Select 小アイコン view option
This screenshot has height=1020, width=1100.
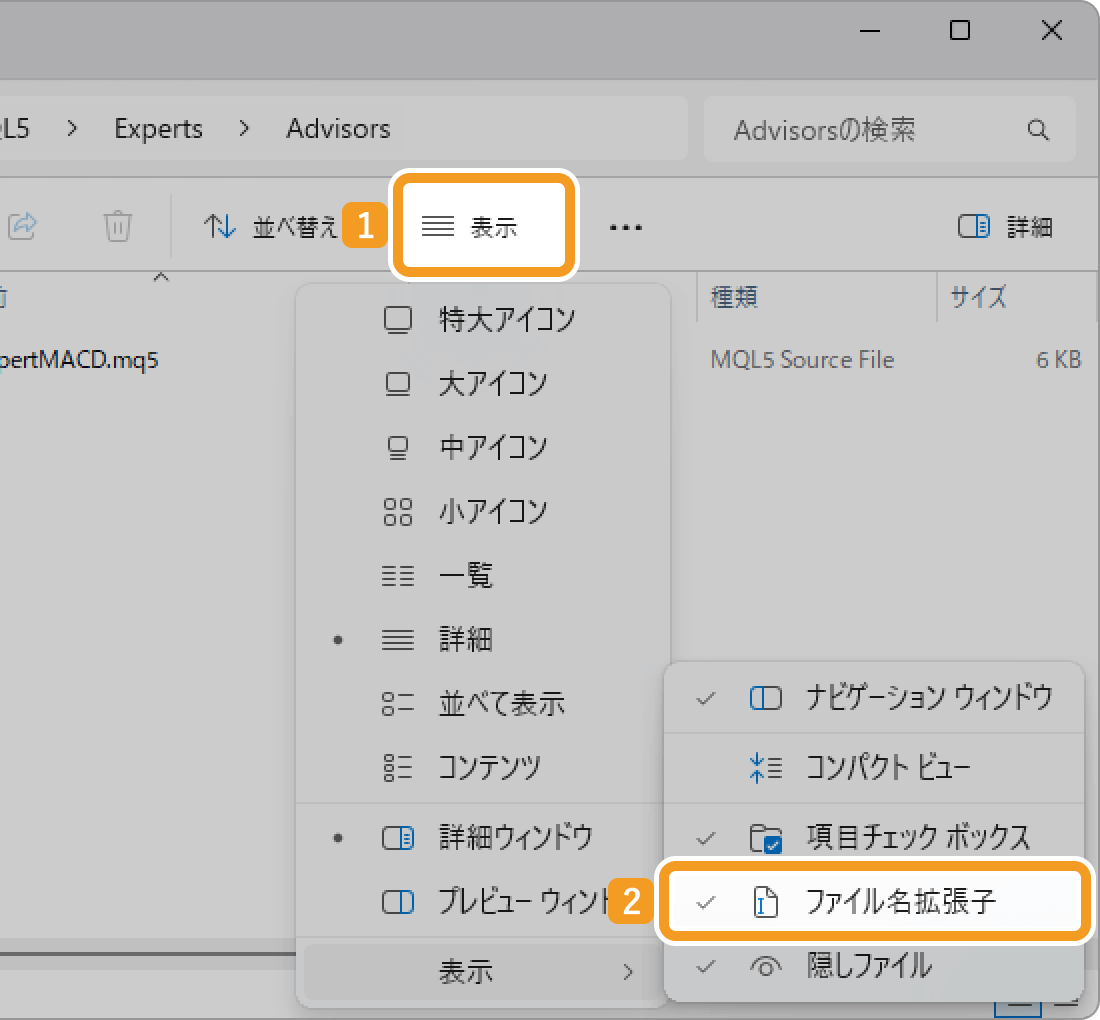click(483, 511)
